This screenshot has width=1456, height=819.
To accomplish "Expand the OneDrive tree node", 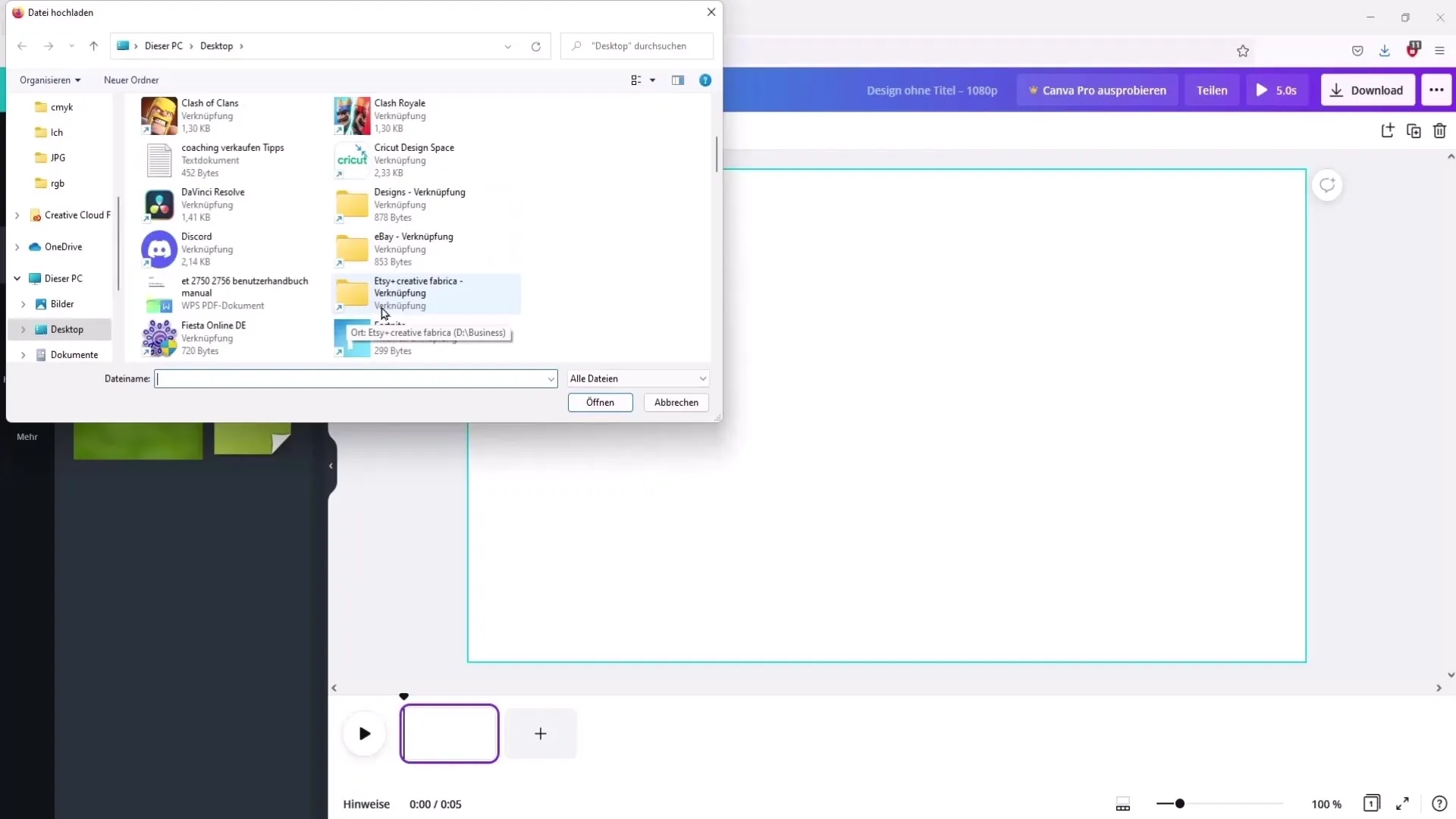I will point(17,247).
